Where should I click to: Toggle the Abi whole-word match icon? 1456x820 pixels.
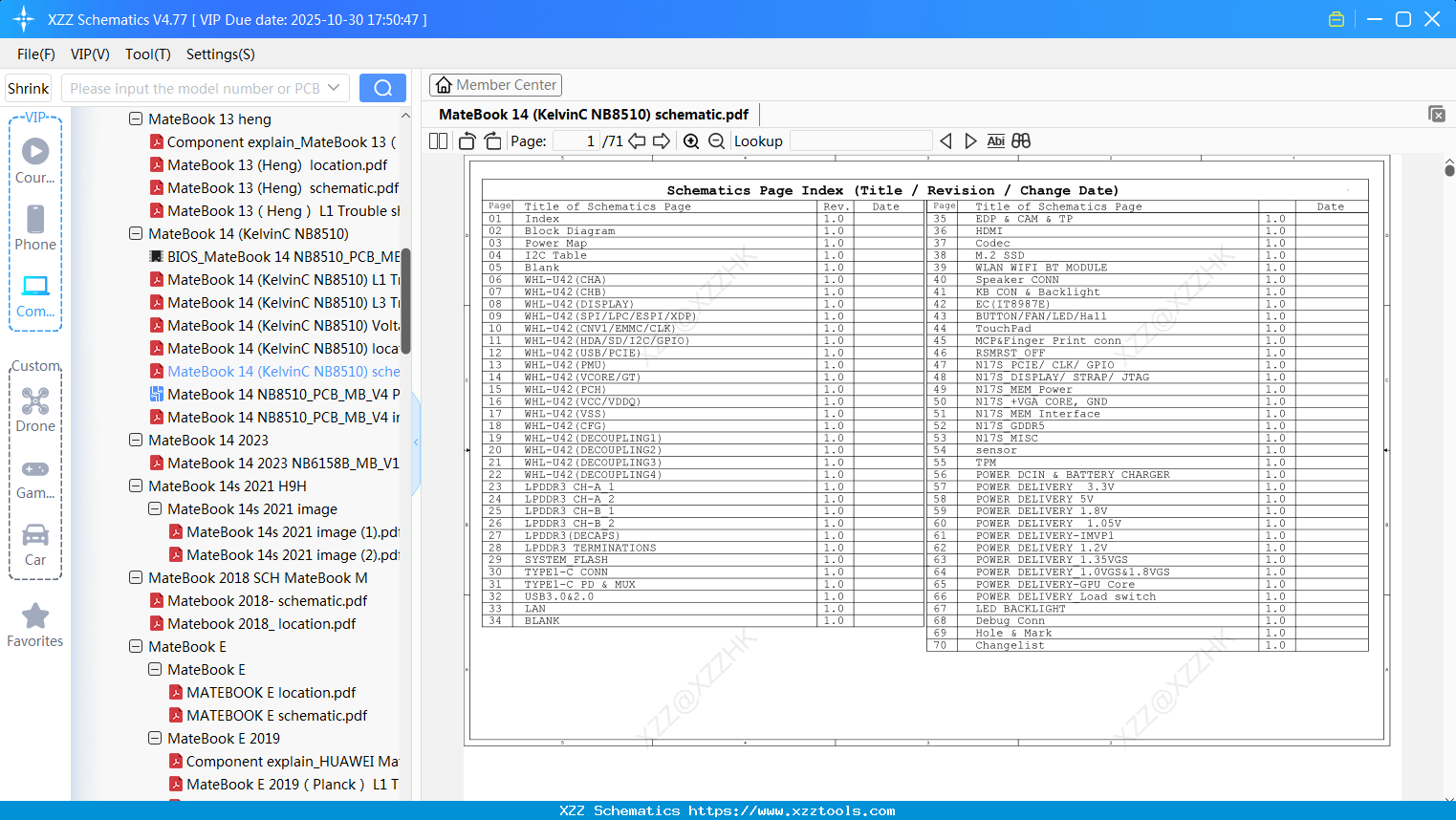995,141
